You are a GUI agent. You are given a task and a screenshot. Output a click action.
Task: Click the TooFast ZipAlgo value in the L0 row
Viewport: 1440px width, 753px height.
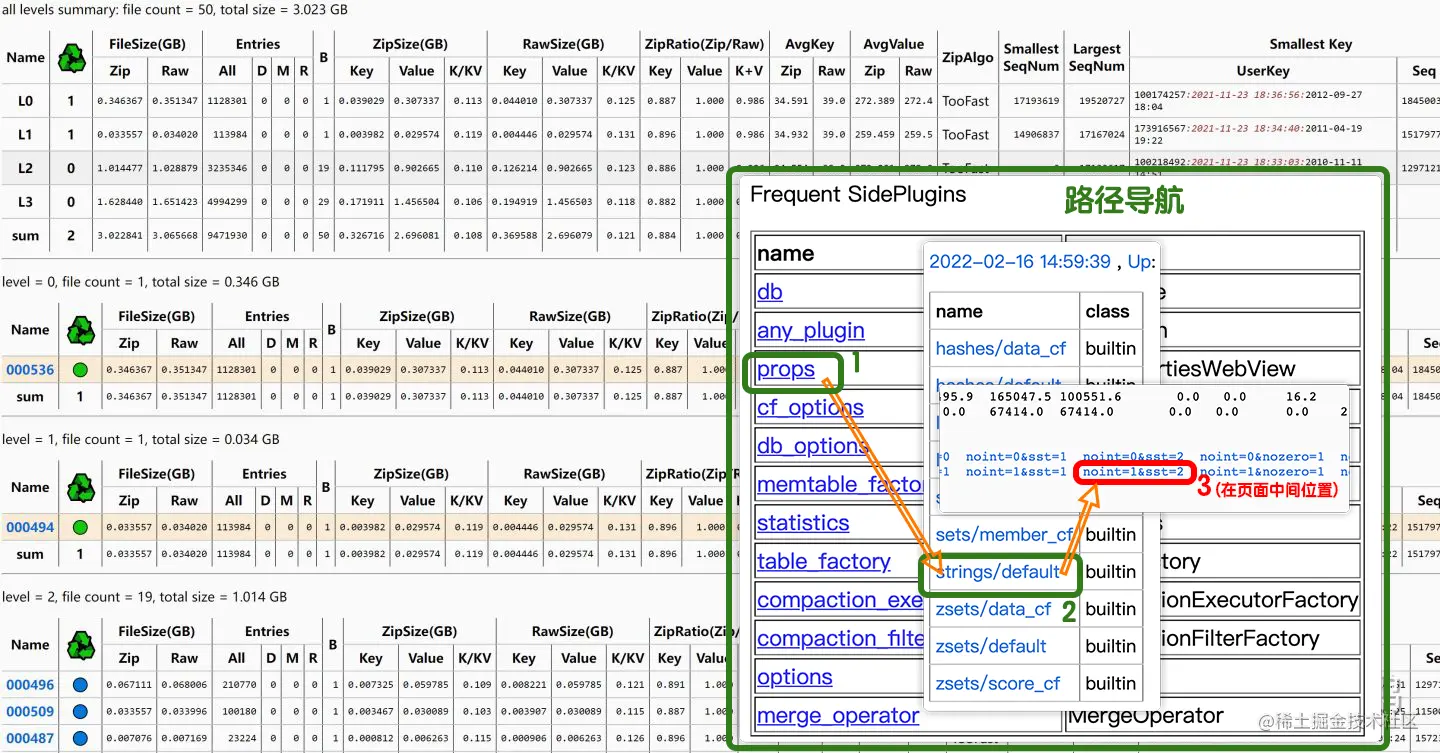(x=965, y=101)
